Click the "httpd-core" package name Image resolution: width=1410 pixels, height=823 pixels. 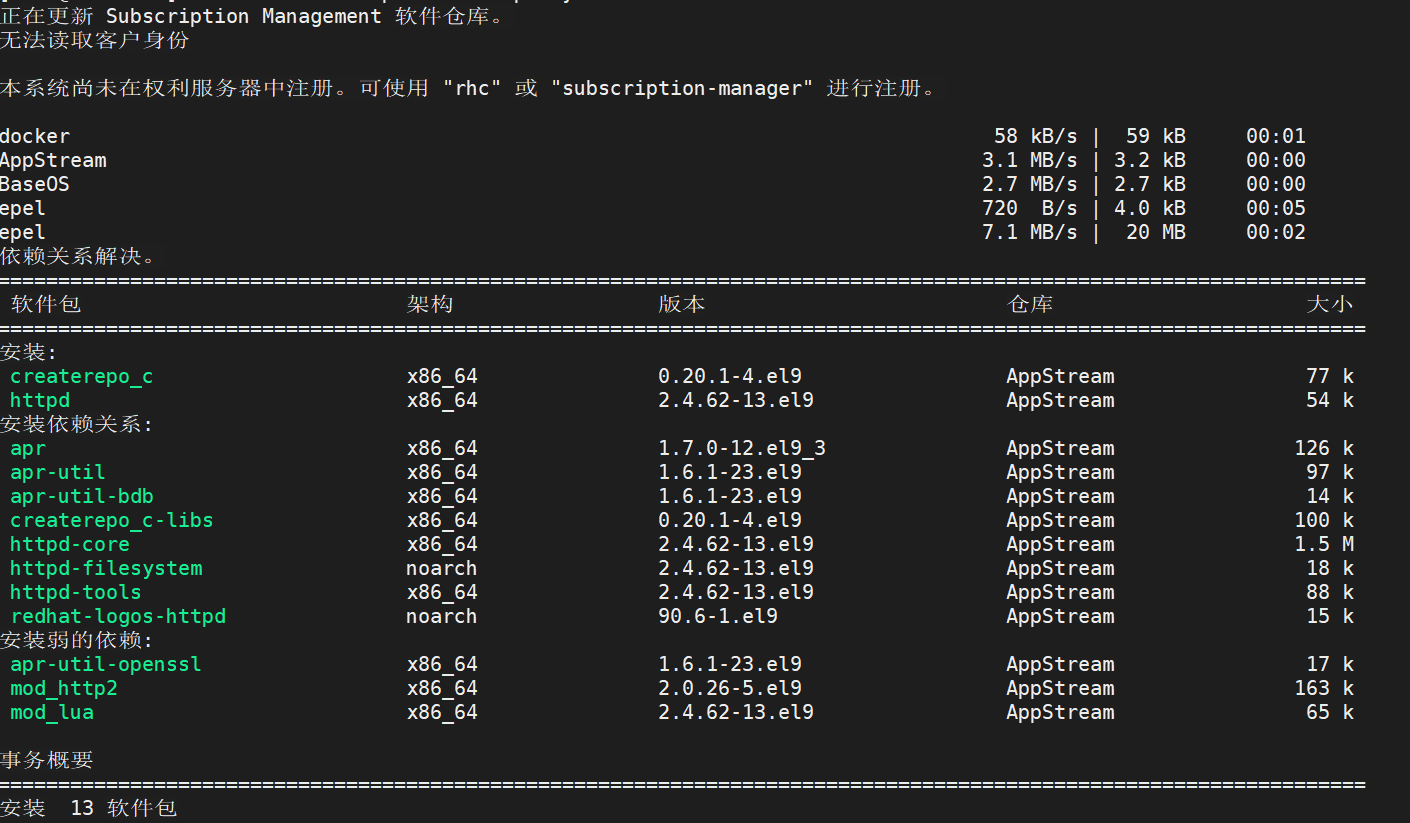[x=70, y=545]
